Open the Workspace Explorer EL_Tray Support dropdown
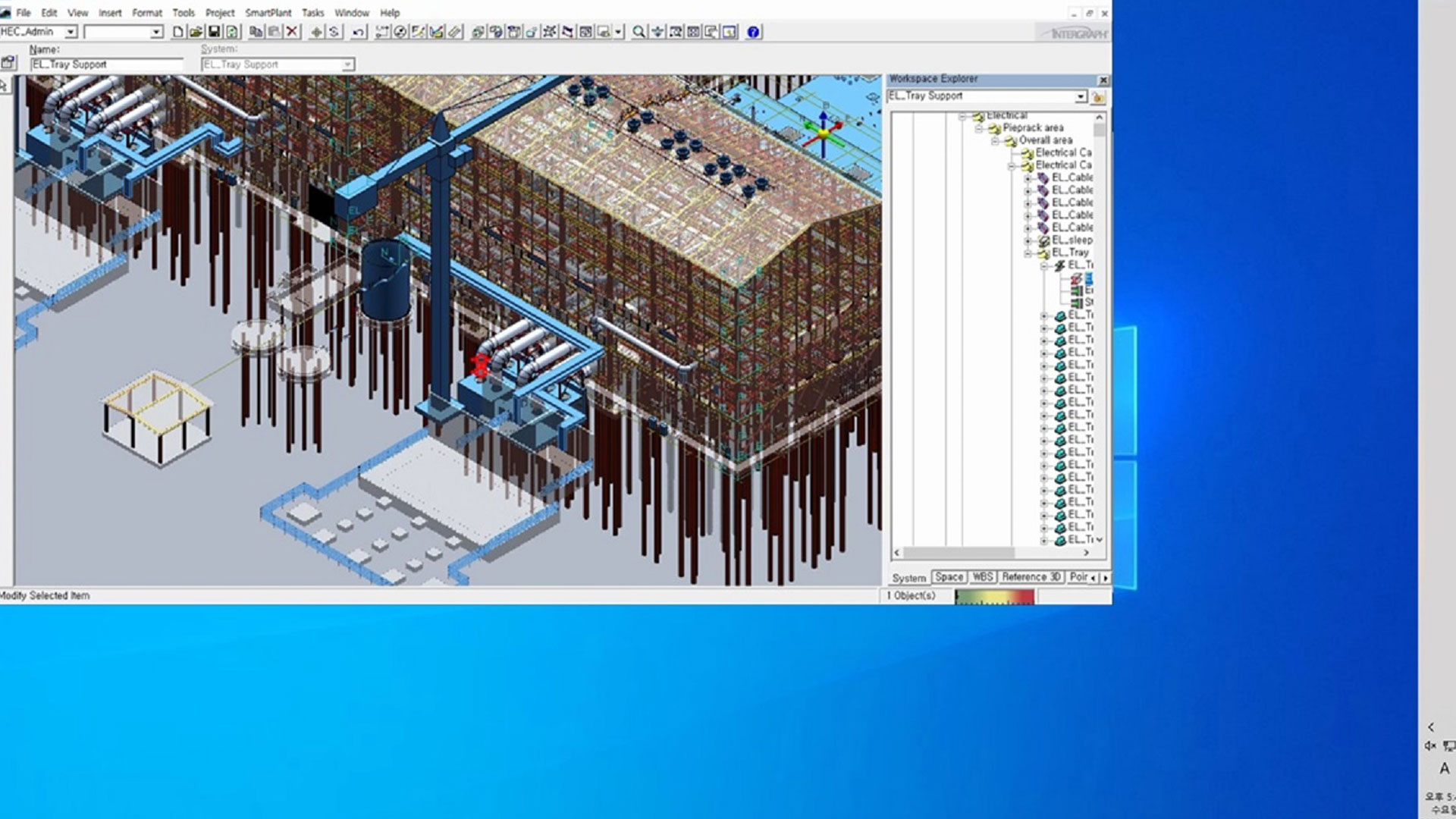Image resolution: width=1456 pixels, height=819 pixels. click(1080, 97)
